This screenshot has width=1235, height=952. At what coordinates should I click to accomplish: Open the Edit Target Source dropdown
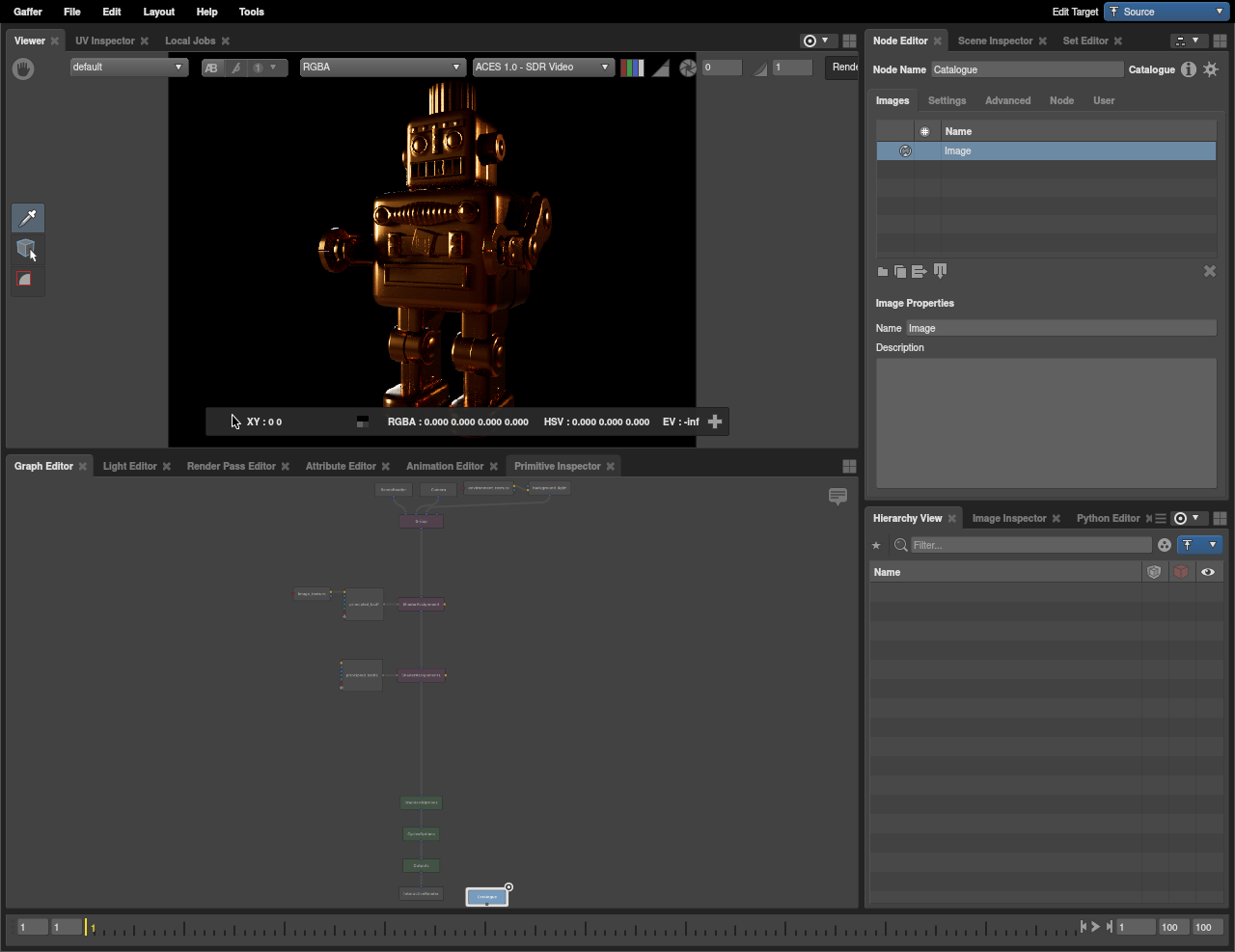(x=1166, y=12)
